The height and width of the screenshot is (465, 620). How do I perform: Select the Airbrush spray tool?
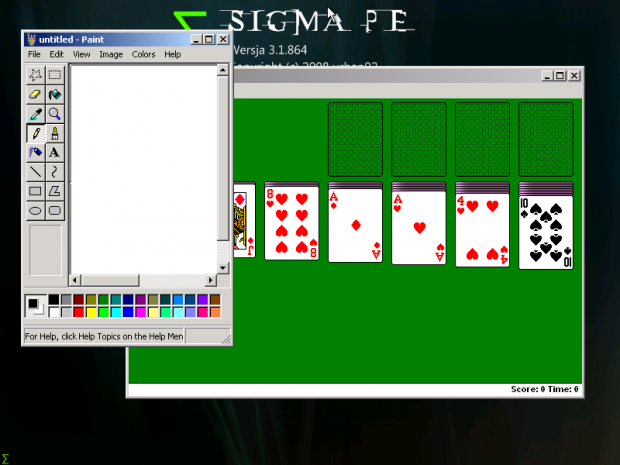click(35, 152)
